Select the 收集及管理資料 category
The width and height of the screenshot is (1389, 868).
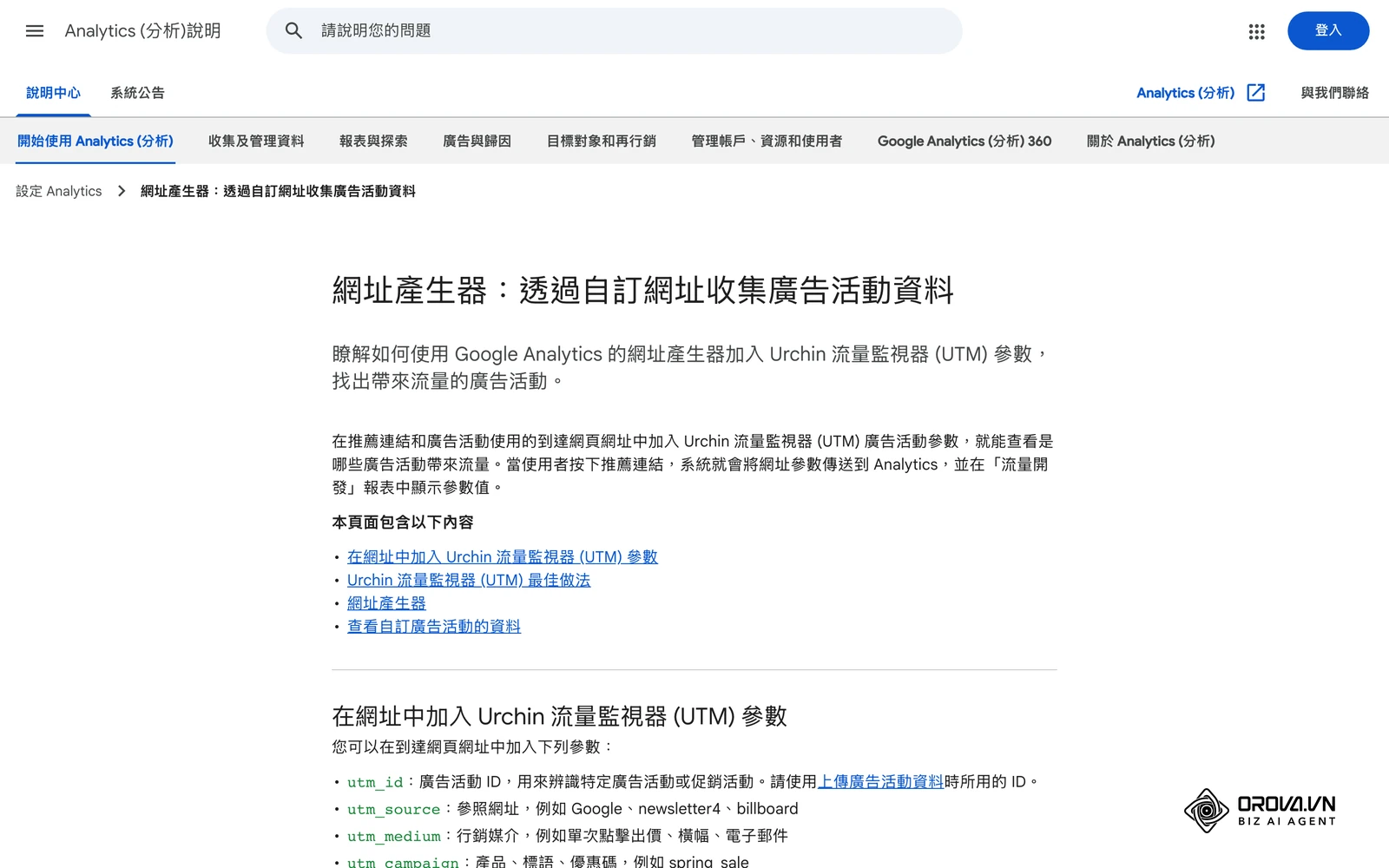(256, 141)
